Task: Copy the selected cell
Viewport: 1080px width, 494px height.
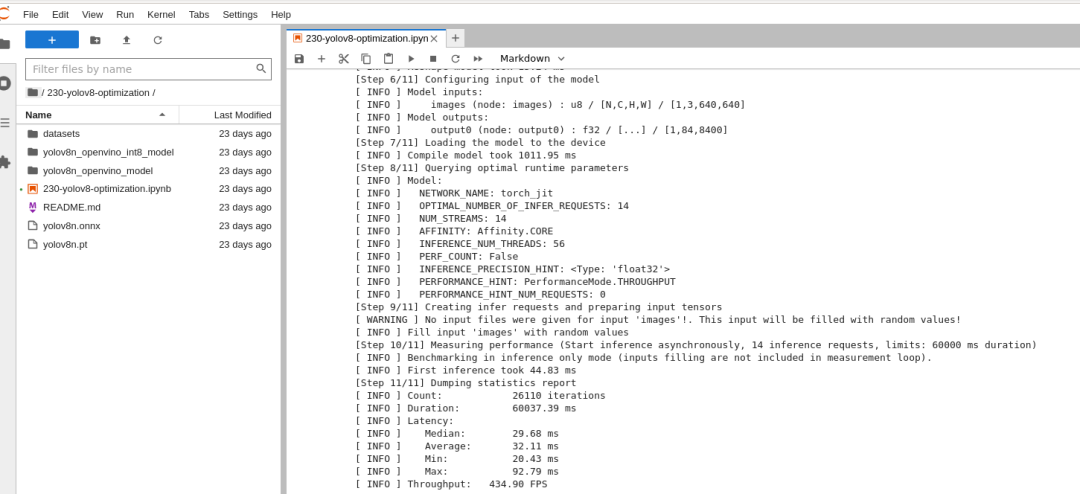Action: point(366,59)
